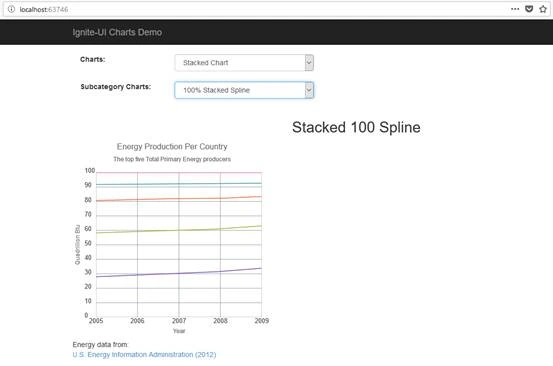Click the 50 y-axis label
The height and width of the screenshot is (366, 553).
pos(88,243)
